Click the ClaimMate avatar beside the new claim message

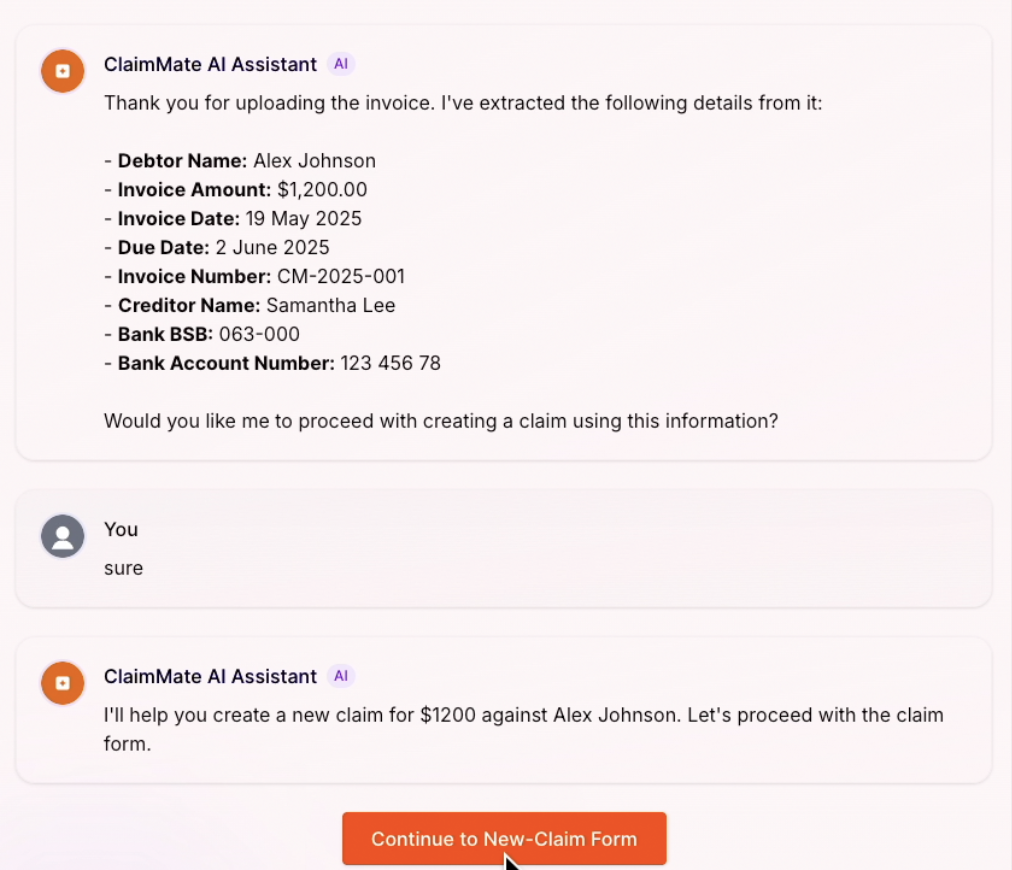[x=63, y=683]
